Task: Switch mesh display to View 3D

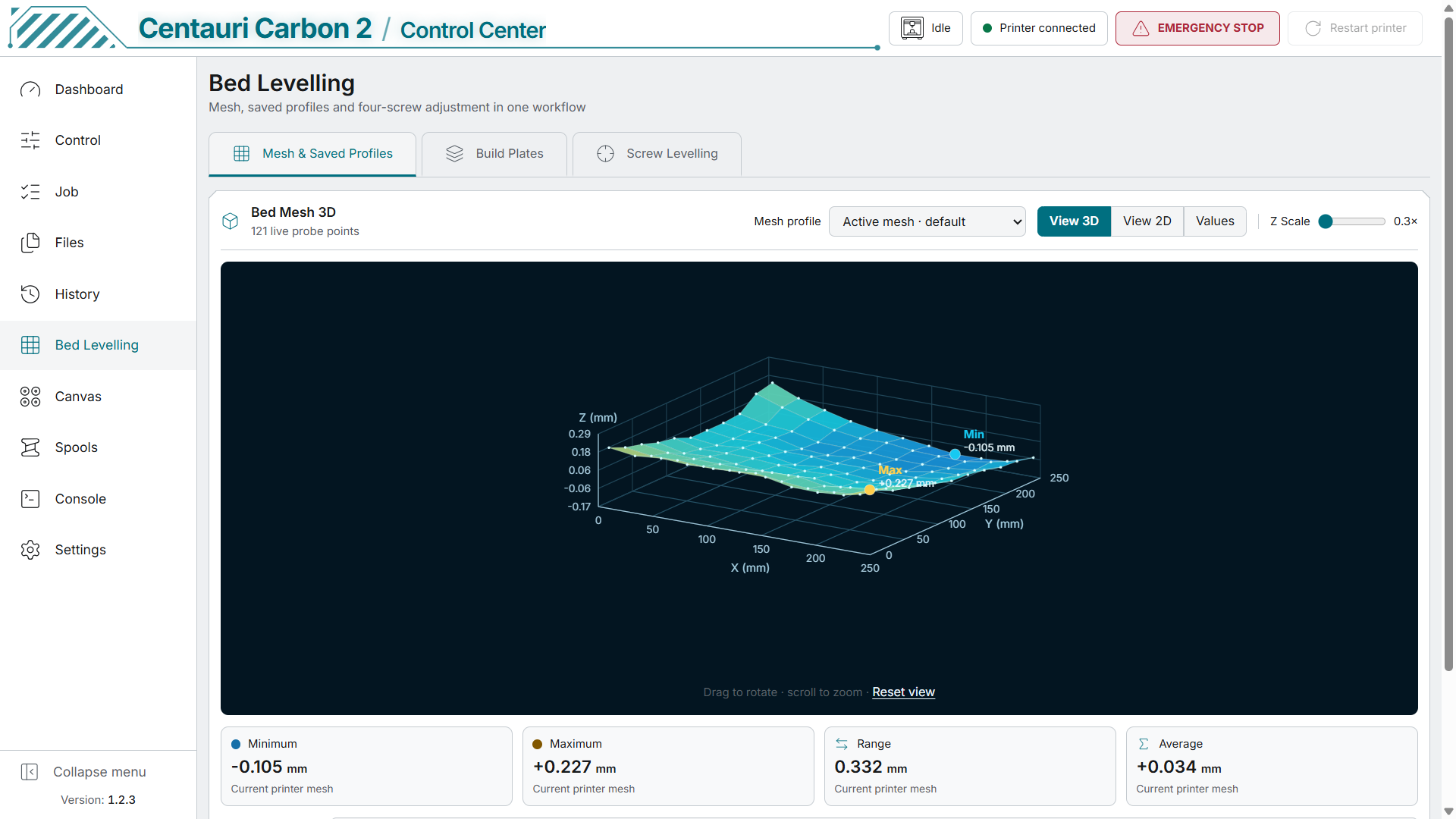Action: [1074, 221]
